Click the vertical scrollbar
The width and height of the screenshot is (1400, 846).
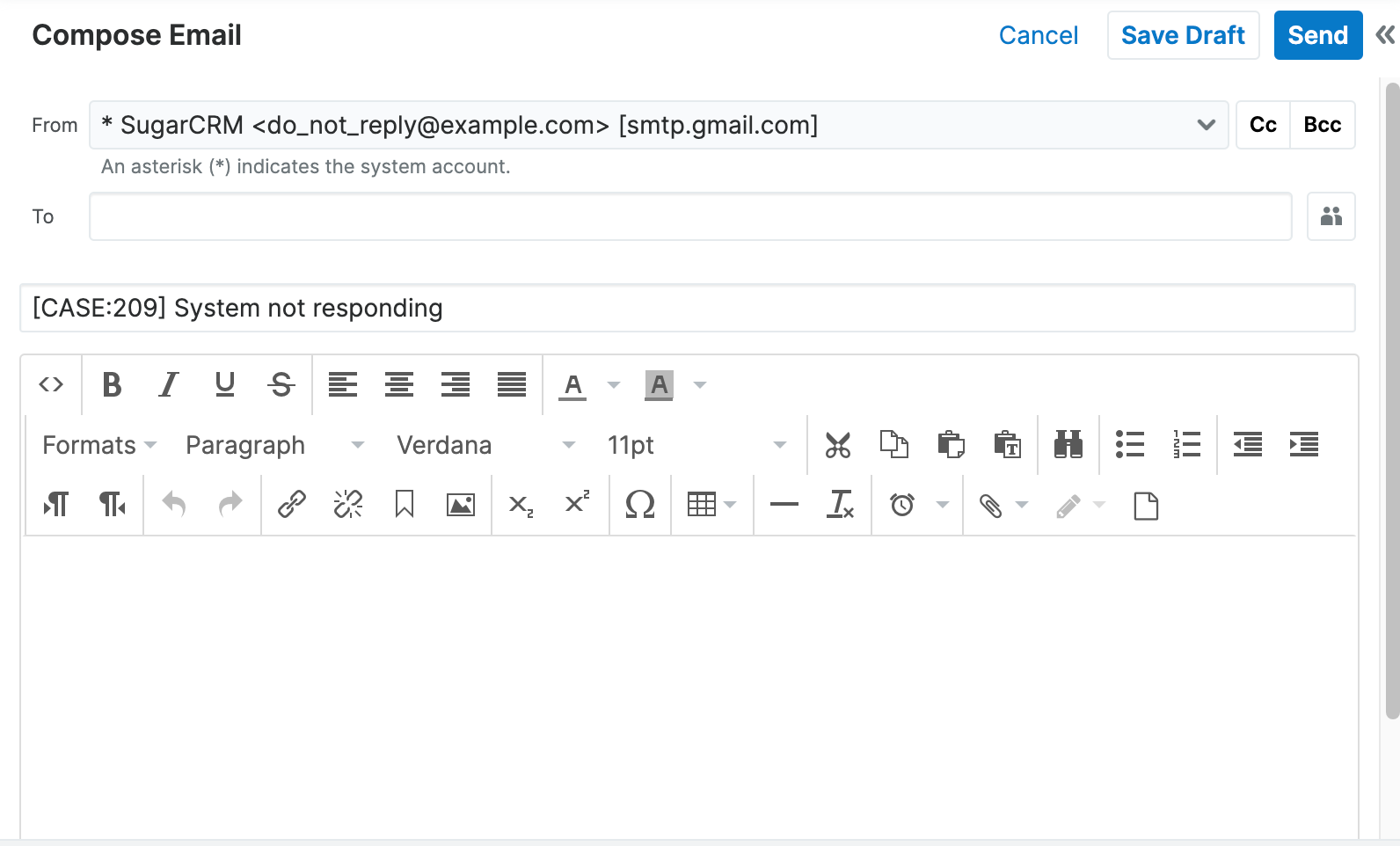(x=1392, y=401)
